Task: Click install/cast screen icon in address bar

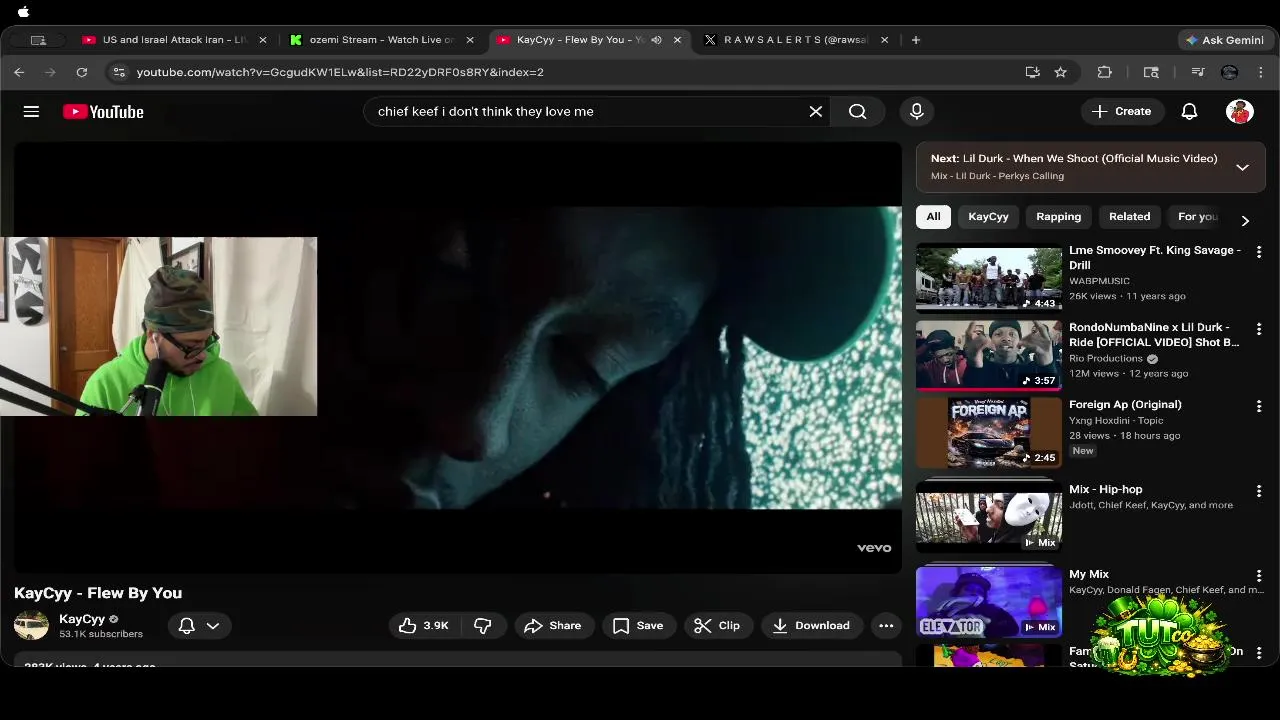Action: (1032, 72)
